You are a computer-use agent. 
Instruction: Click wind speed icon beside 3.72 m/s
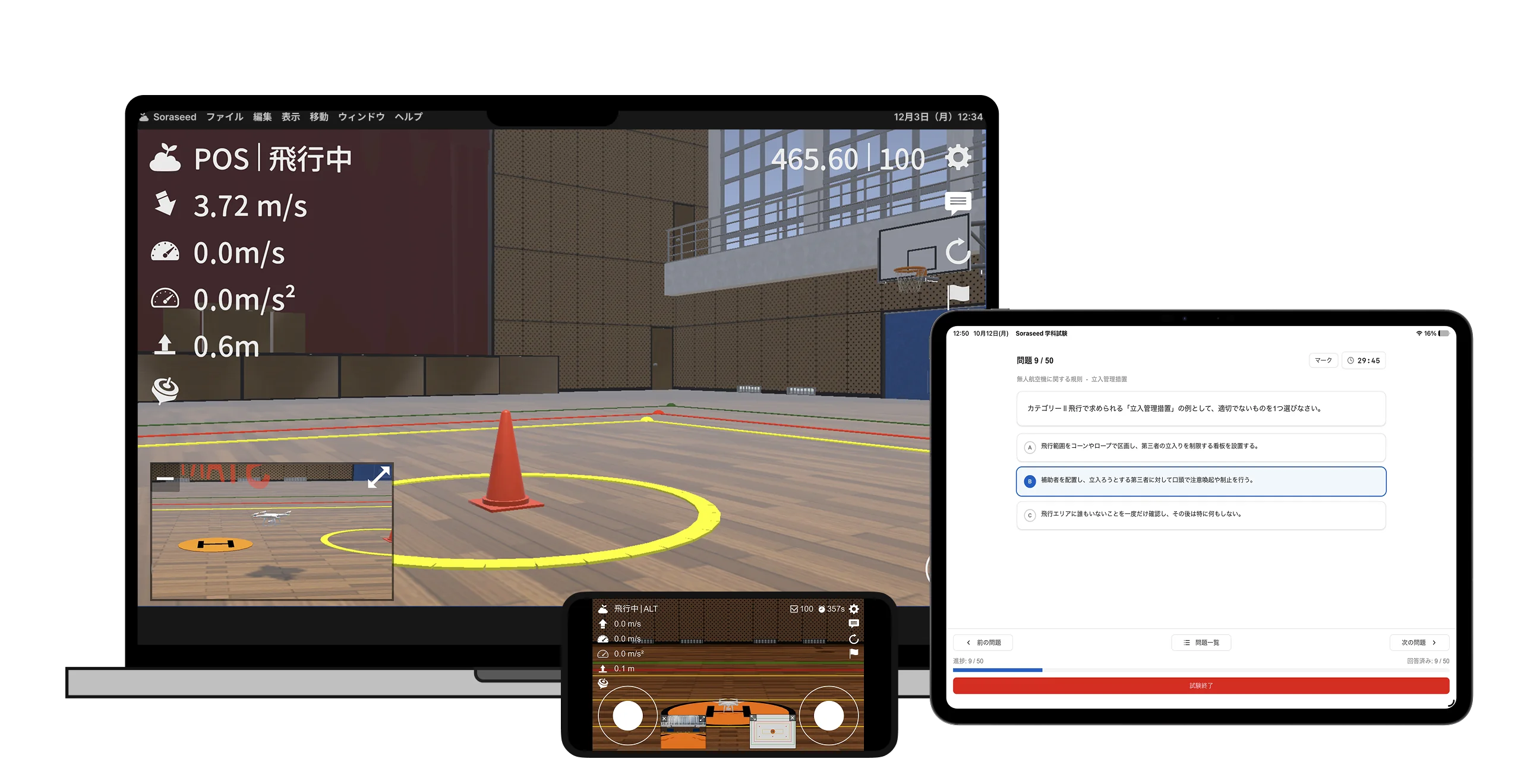coord(165,203)
